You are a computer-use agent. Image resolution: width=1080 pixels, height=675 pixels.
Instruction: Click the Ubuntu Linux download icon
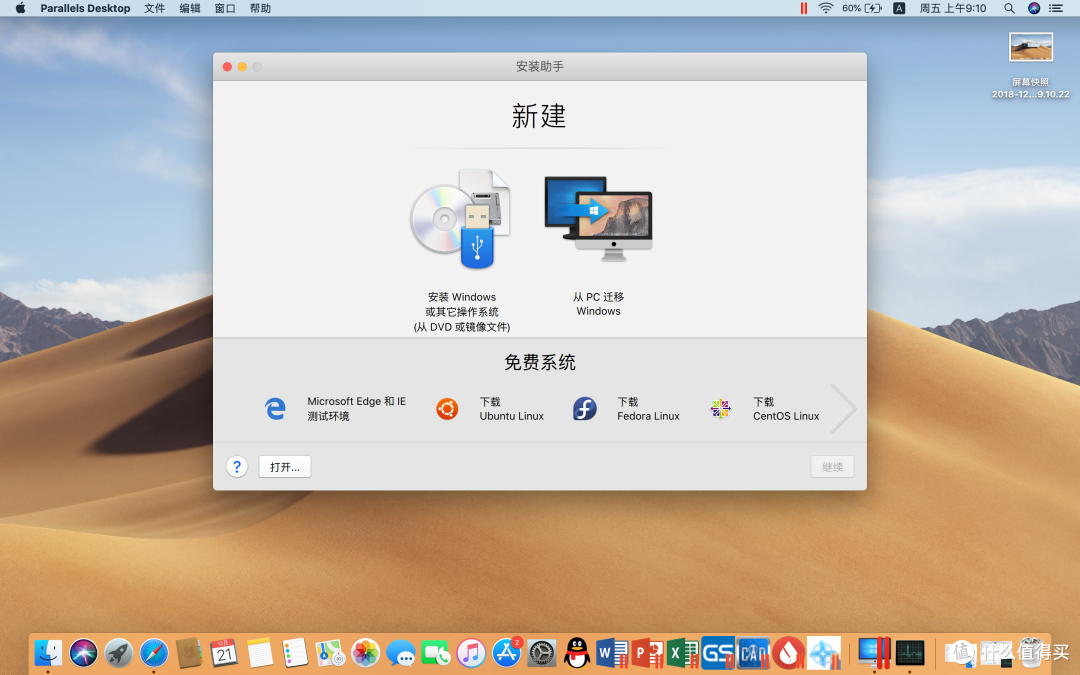click(x=447, y=408)
